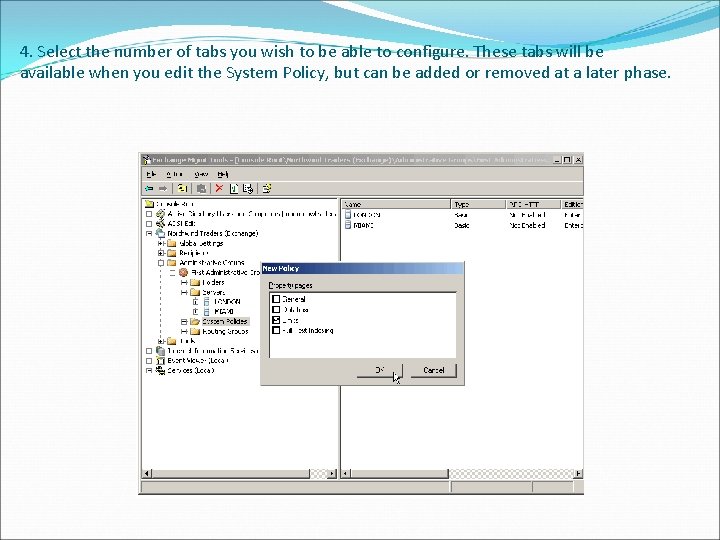Maximize the Exchange management console window
The image size is (720, 540).
tap(567, 160)
